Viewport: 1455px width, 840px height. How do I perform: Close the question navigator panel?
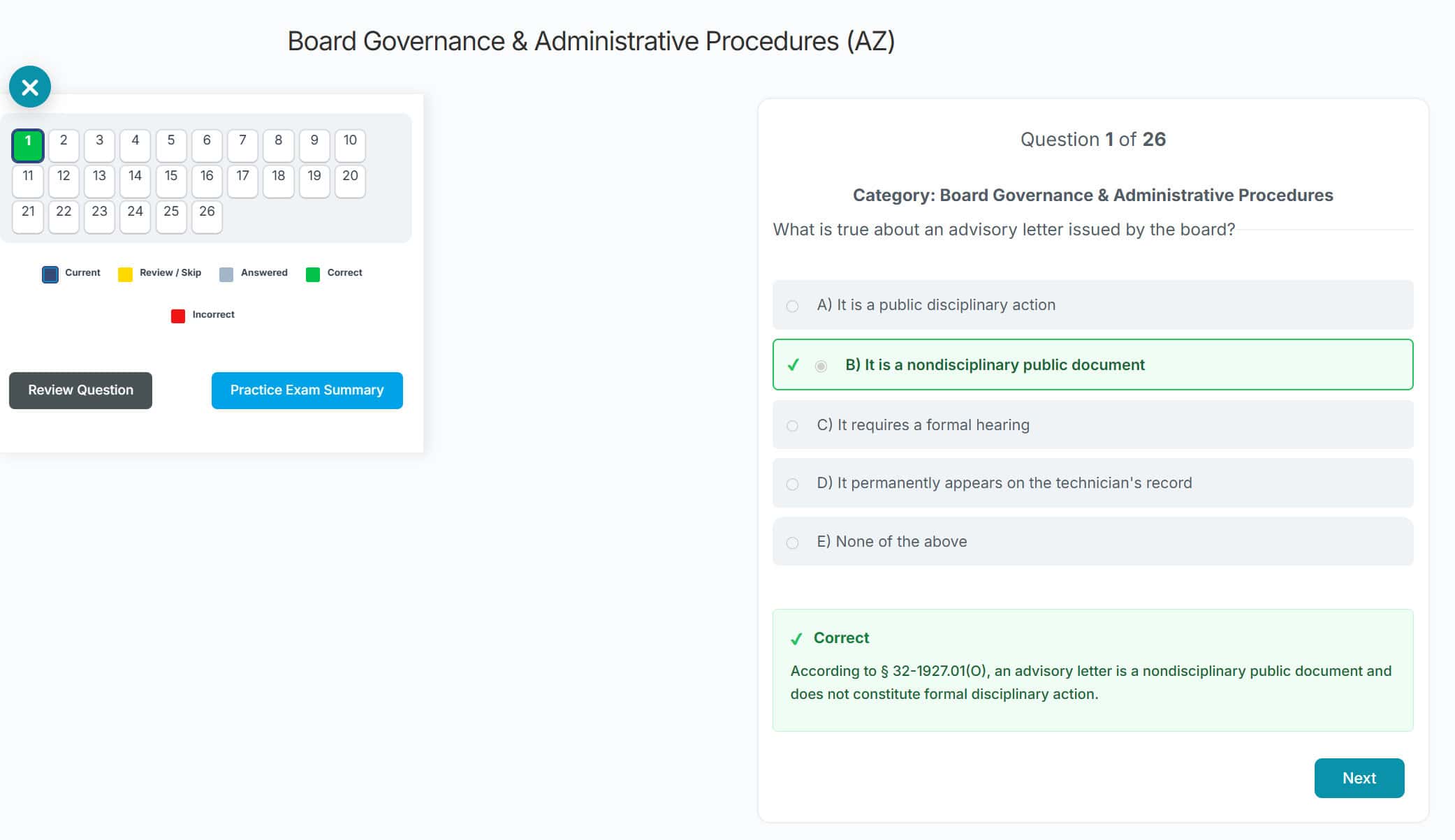29,87
